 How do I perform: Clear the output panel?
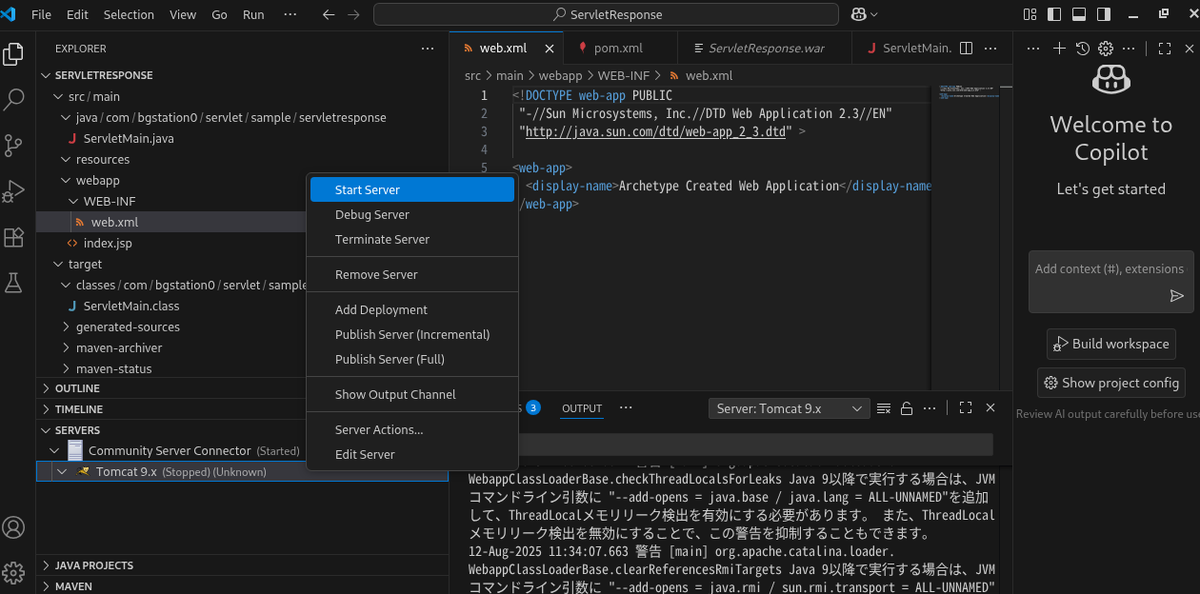pos(883,408)
